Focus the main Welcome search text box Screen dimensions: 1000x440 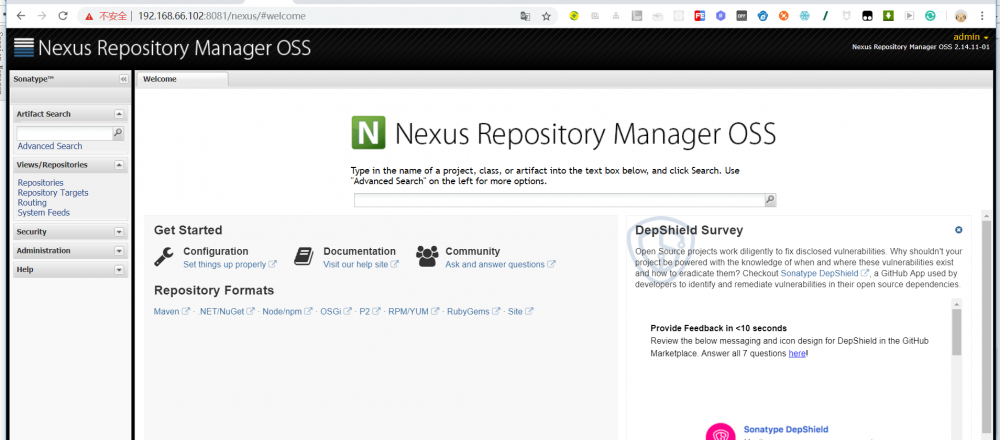[559, 200]
